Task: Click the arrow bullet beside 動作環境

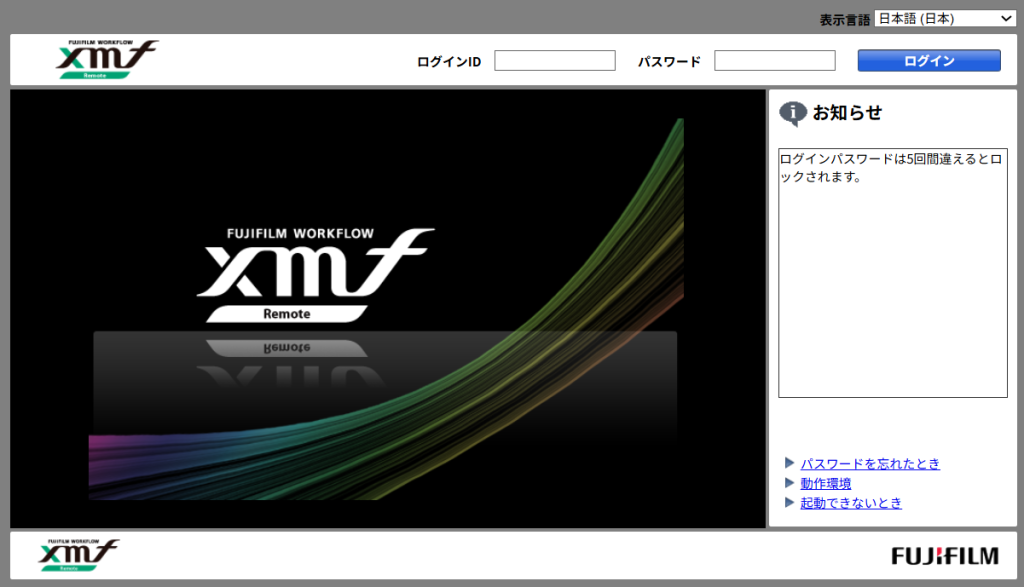Action: [789, 483]
